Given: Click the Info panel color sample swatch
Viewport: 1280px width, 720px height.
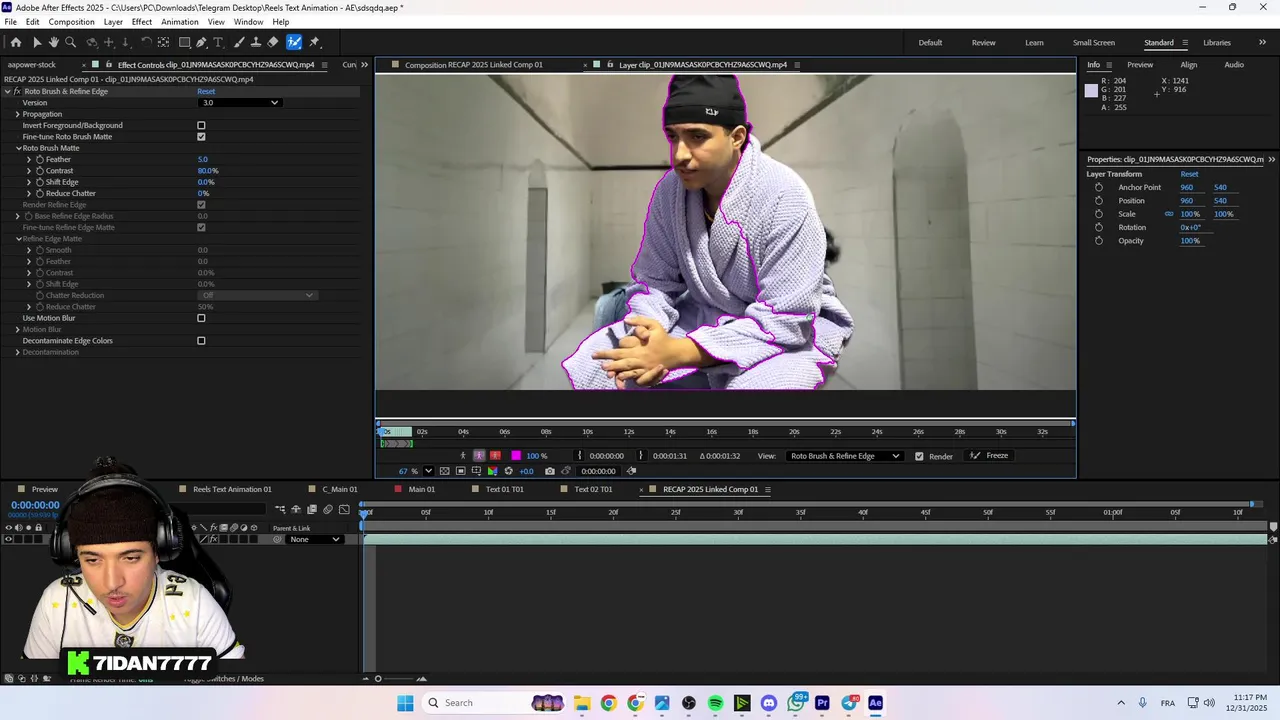Looking at the screenshot, I should click(1091, 91).
